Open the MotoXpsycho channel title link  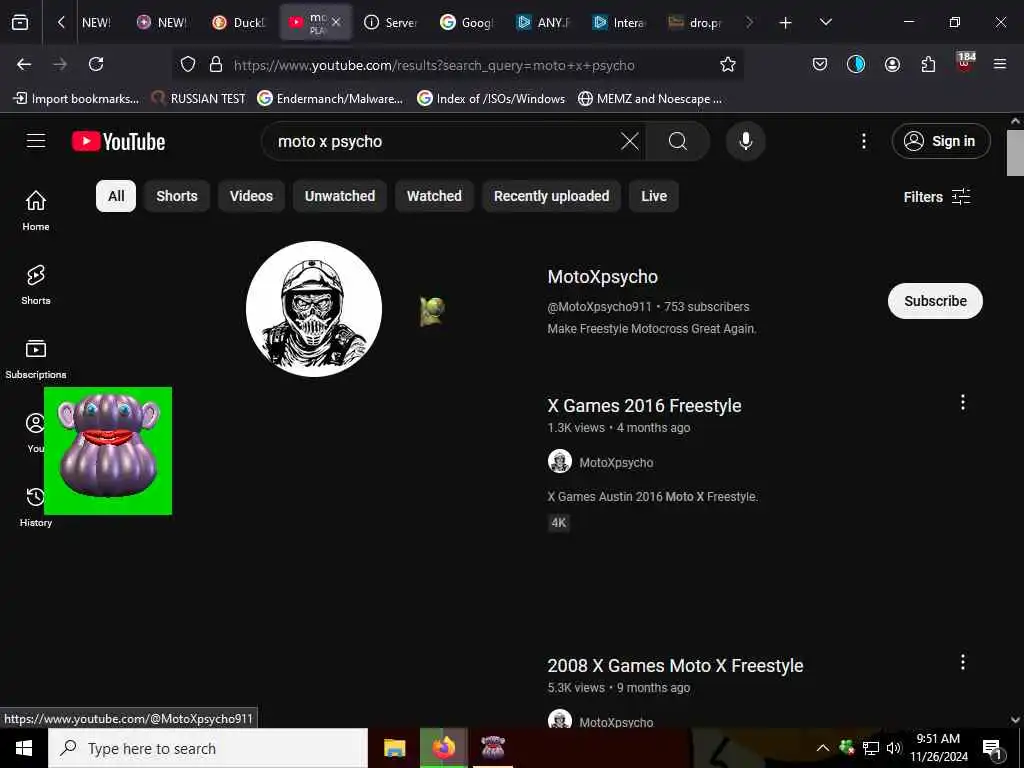(x=603, y=277)
